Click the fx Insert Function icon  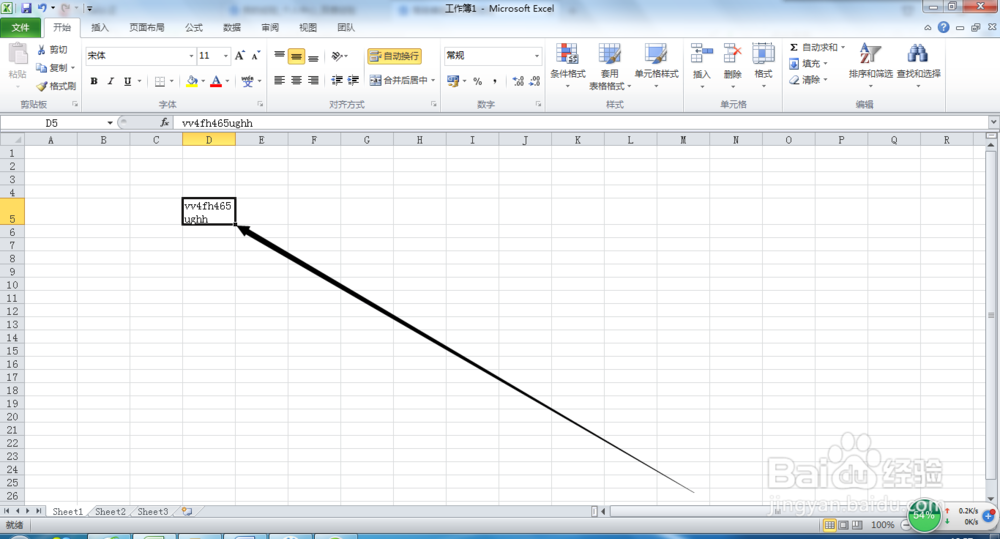[x=165, y=122]
